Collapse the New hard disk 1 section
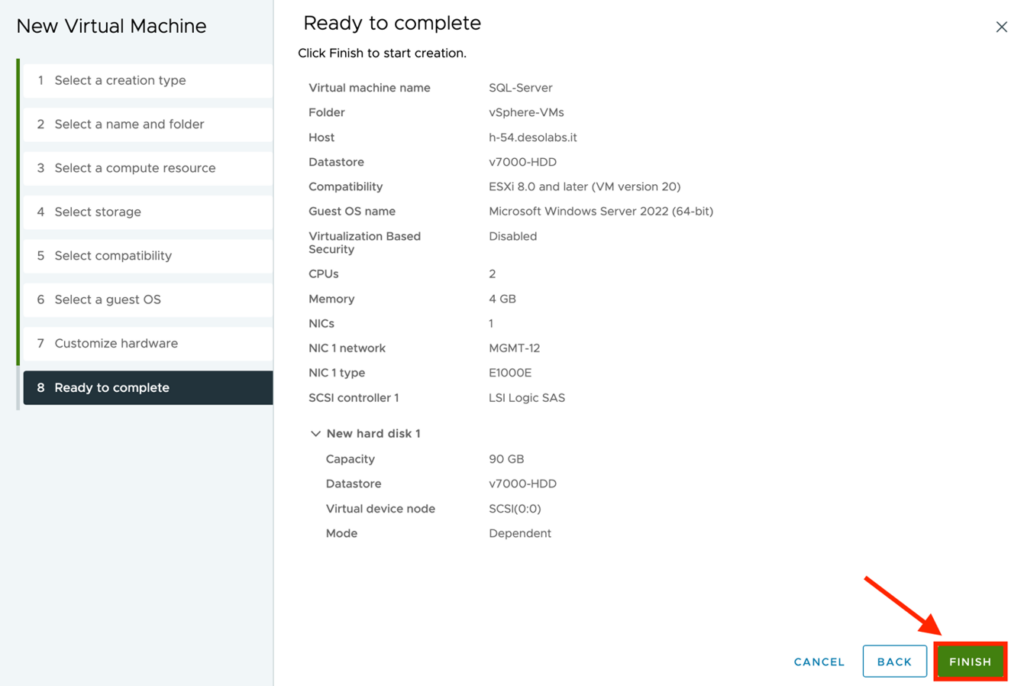 coord(316,434)
